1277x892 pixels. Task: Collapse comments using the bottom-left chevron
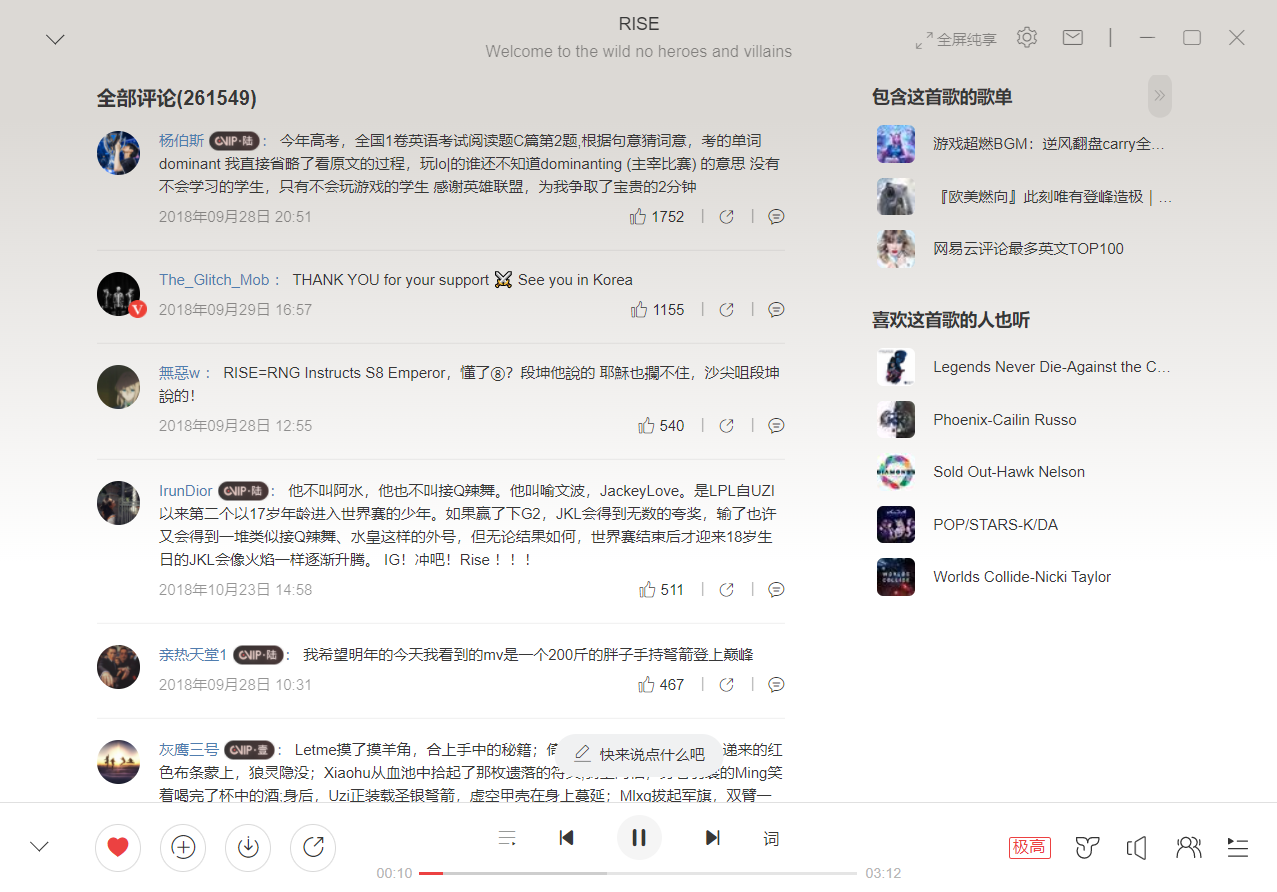pos(39,846)
